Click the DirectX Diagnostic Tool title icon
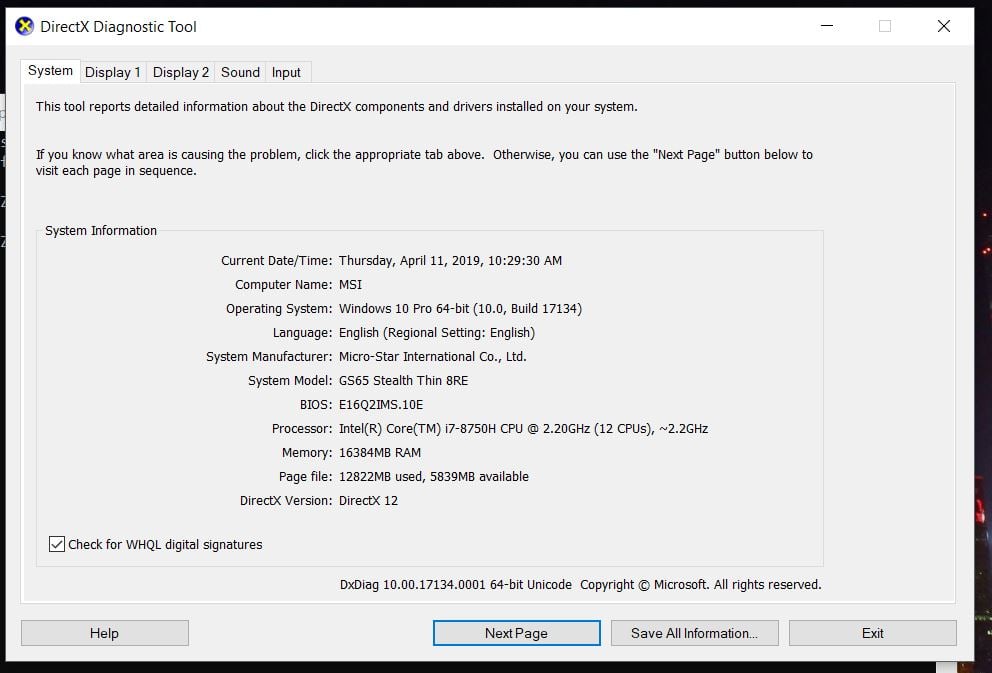This screenshot has width=992, height=673. (24, 27)
